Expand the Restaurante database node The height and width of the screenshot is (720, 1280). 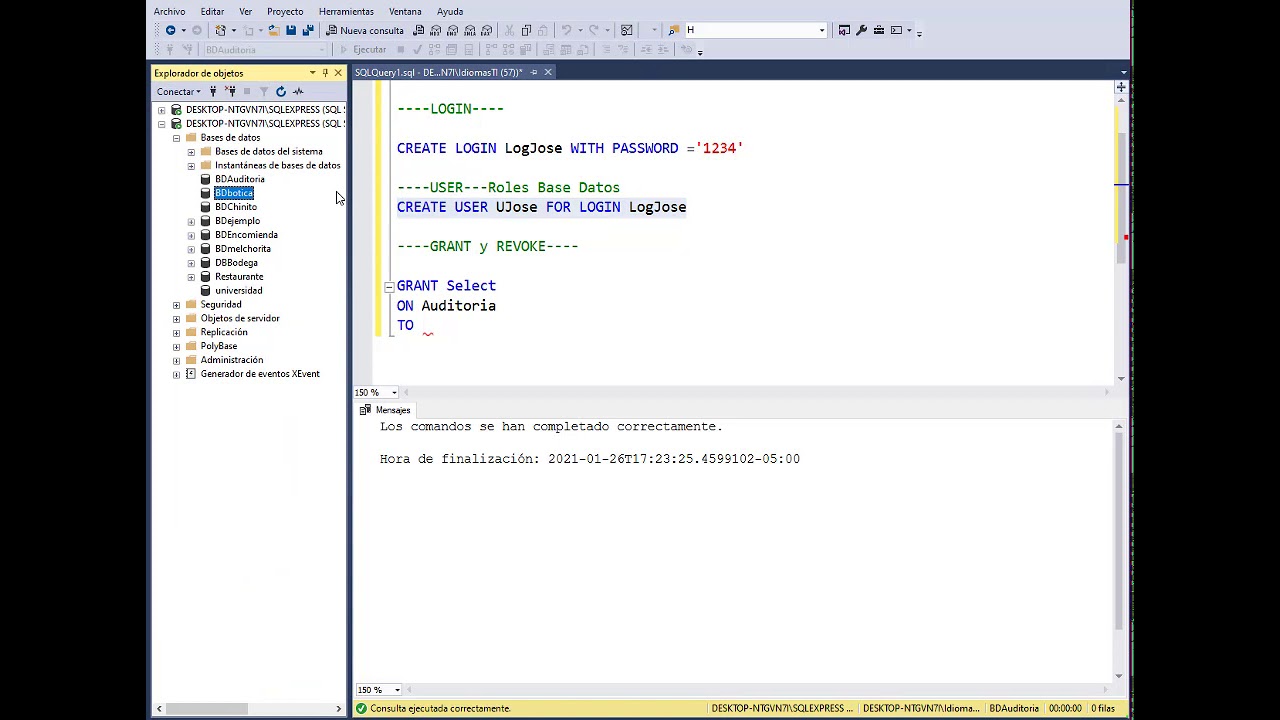coord(191,277)
